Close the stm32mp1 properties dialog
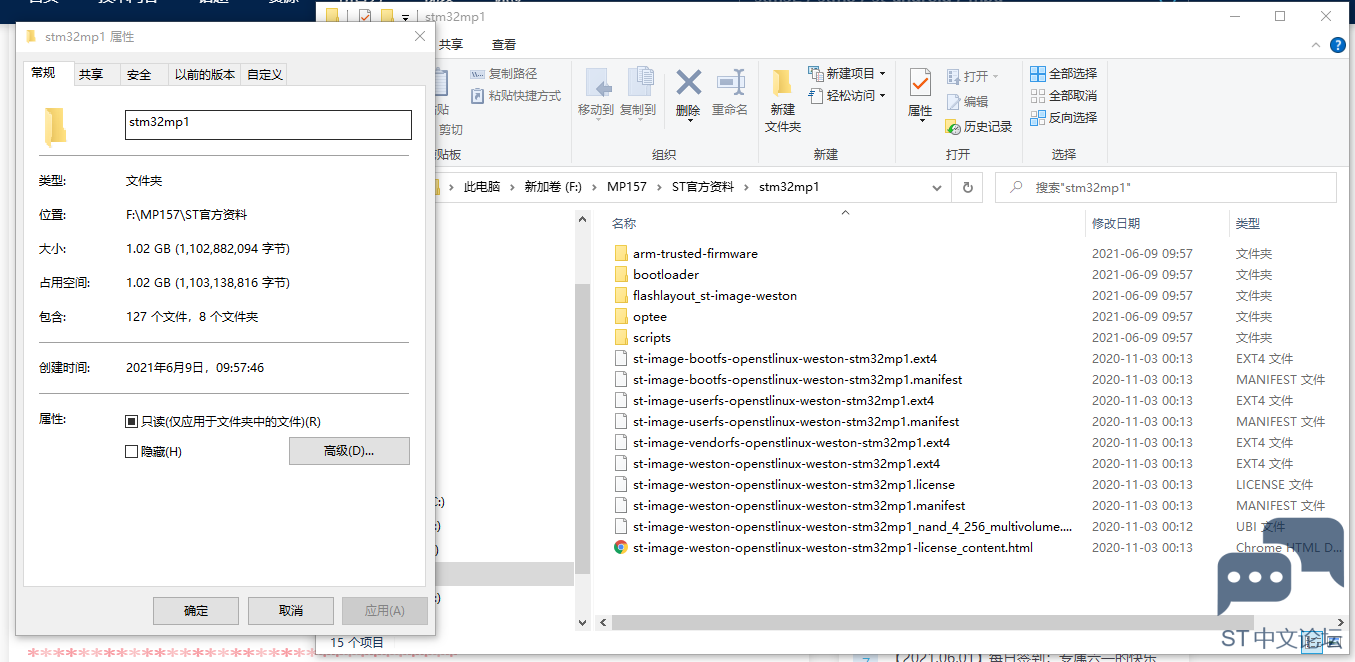This screenshot has height=662, width=1355. point(420,36)
